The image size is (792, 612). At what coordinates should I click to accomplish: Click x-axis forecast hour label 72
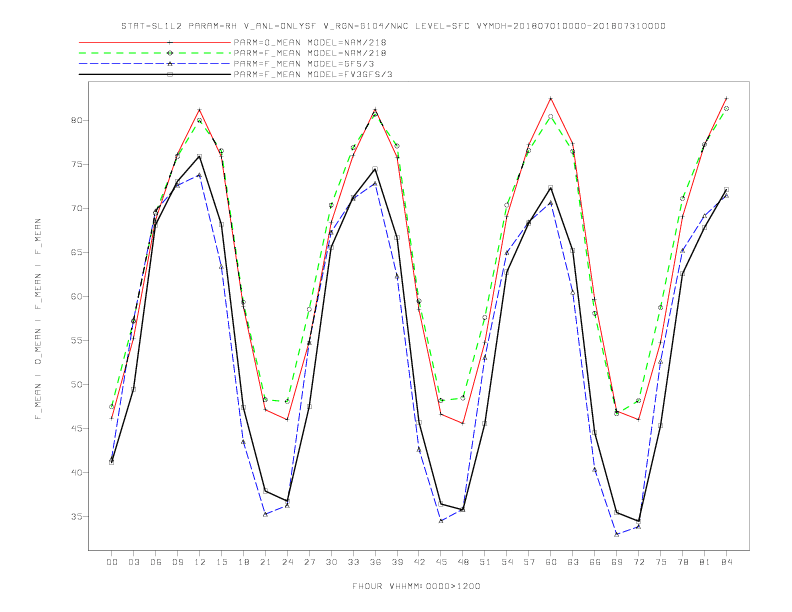click(x=638, y=562)
